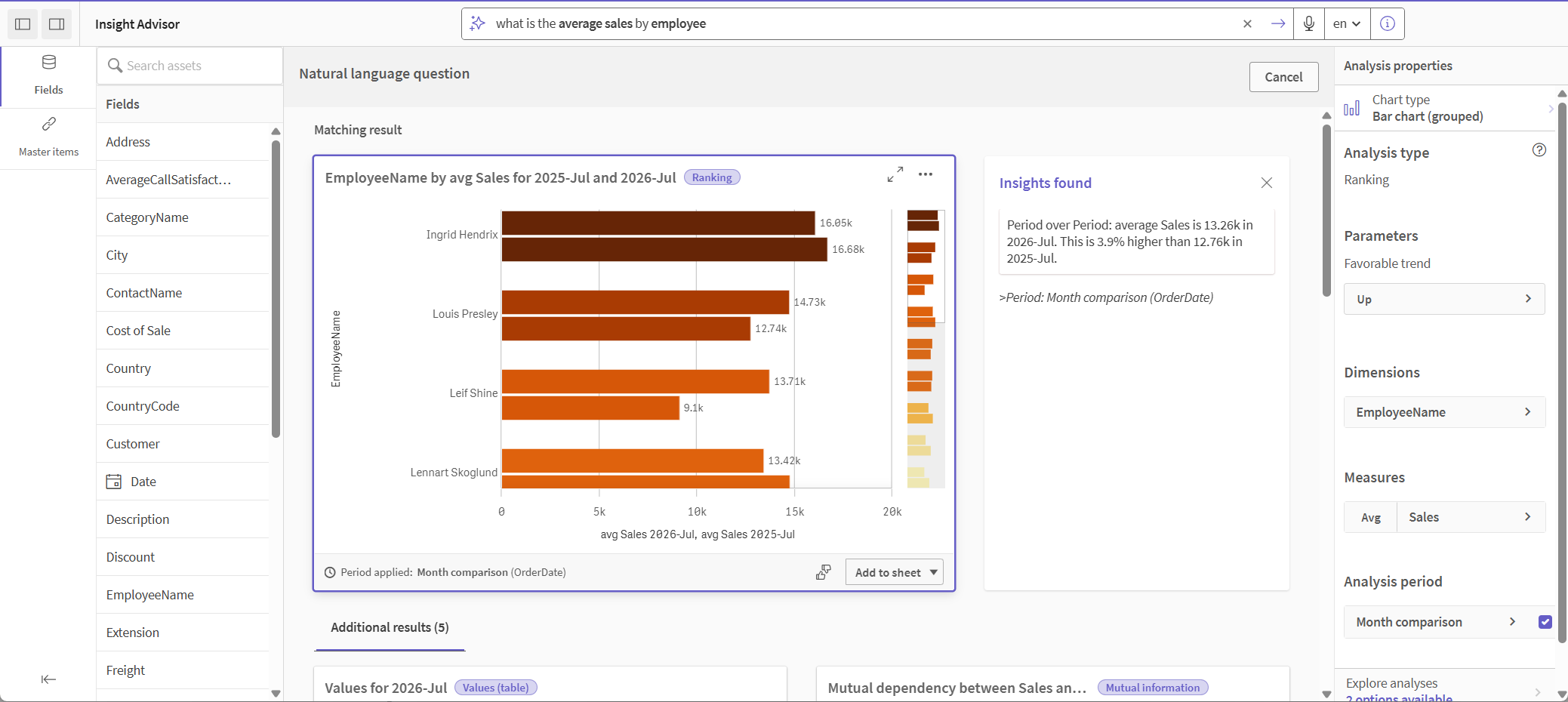This screenshot has height=702, width=1568.
Task: Select the Customer field
Action: click(x=183, y=444)
